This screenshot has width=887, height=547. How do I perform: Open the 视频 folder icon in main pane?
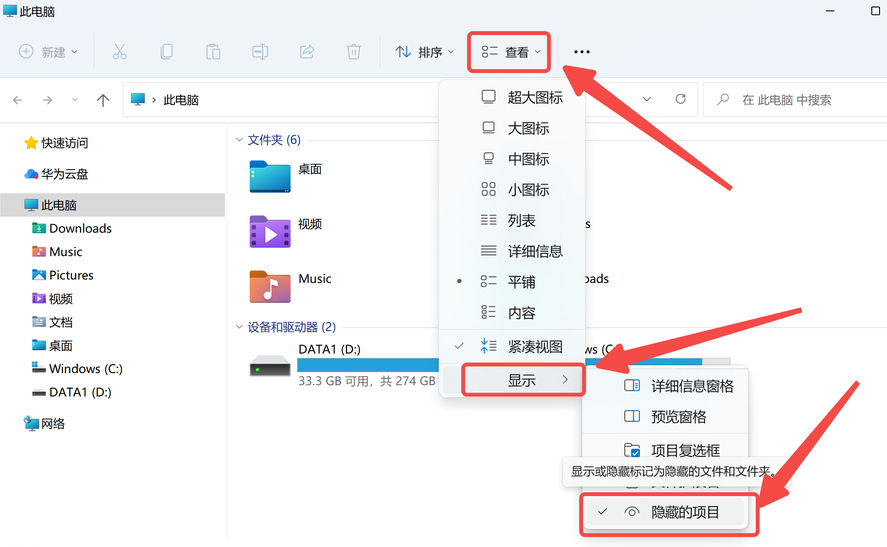click(x=270, y=231)
